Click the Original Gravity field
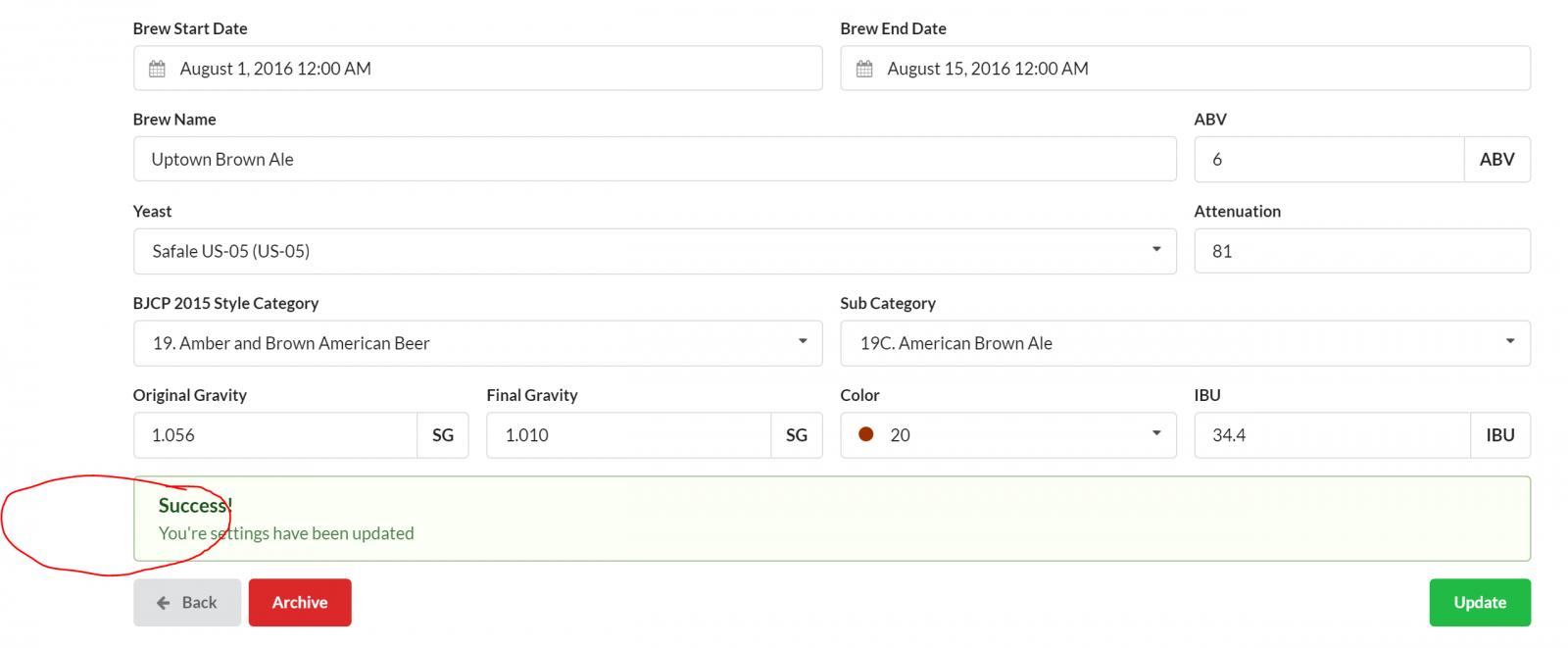1568x648 pixels. point(275,435)
